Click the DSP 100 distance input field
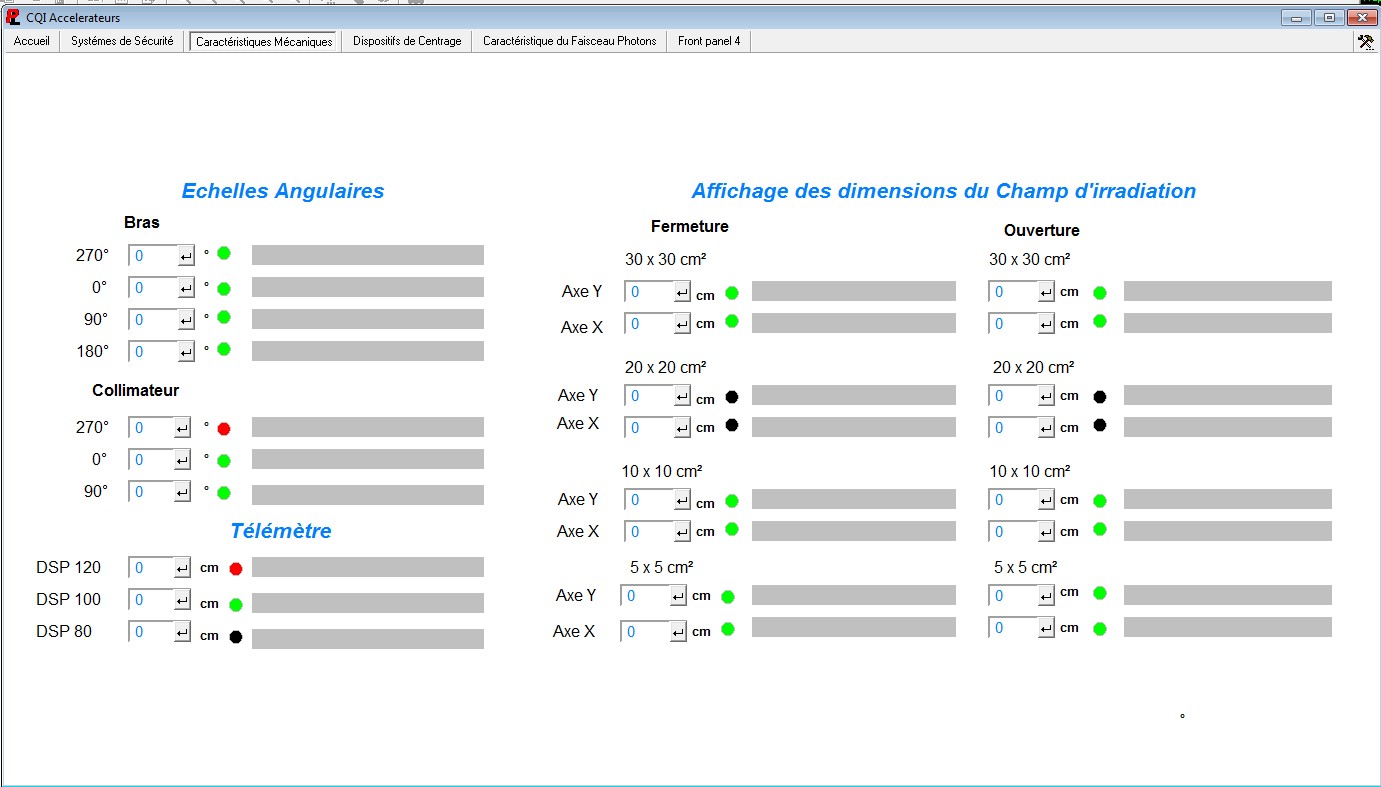 [x=151, y=600]
